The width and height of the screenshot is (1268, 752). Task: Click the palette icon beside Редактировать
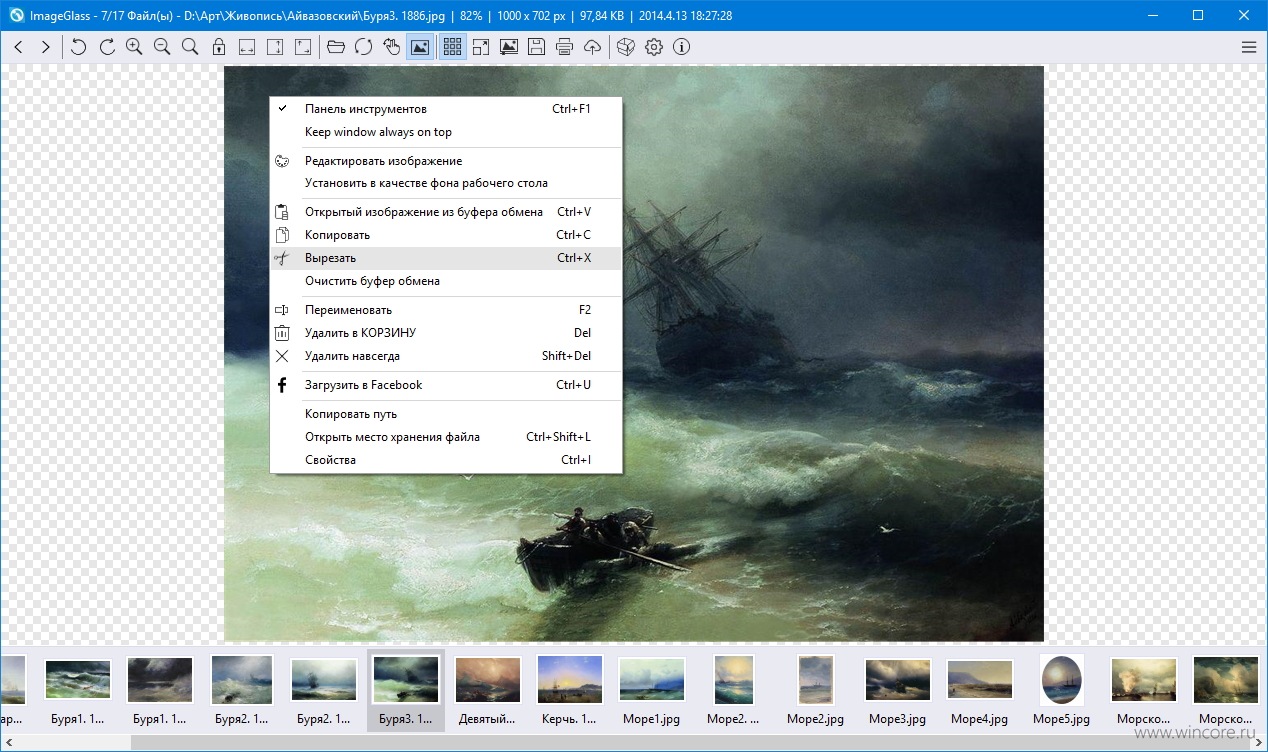(x=282, y=161)
